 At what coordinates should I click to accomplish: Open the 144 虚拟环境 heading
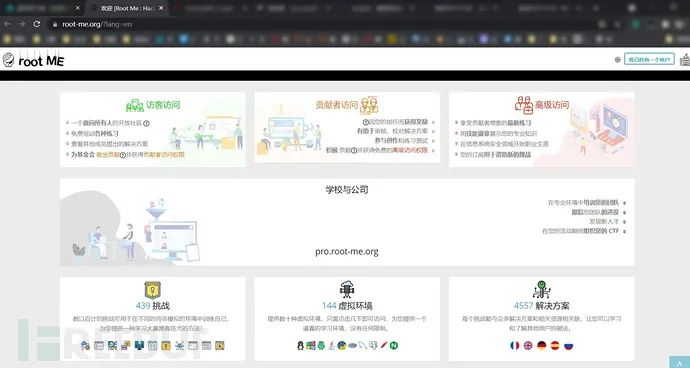pyautogui.click(x=347, y=305)
